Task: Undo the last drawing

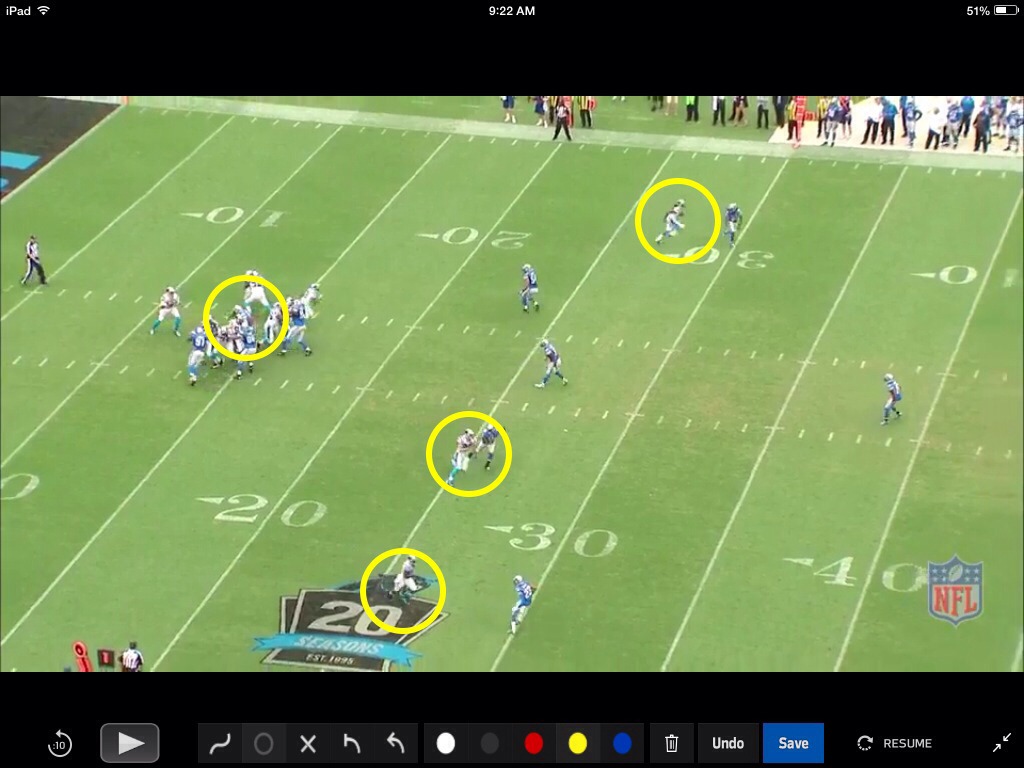Action: [x=728, y=743]
